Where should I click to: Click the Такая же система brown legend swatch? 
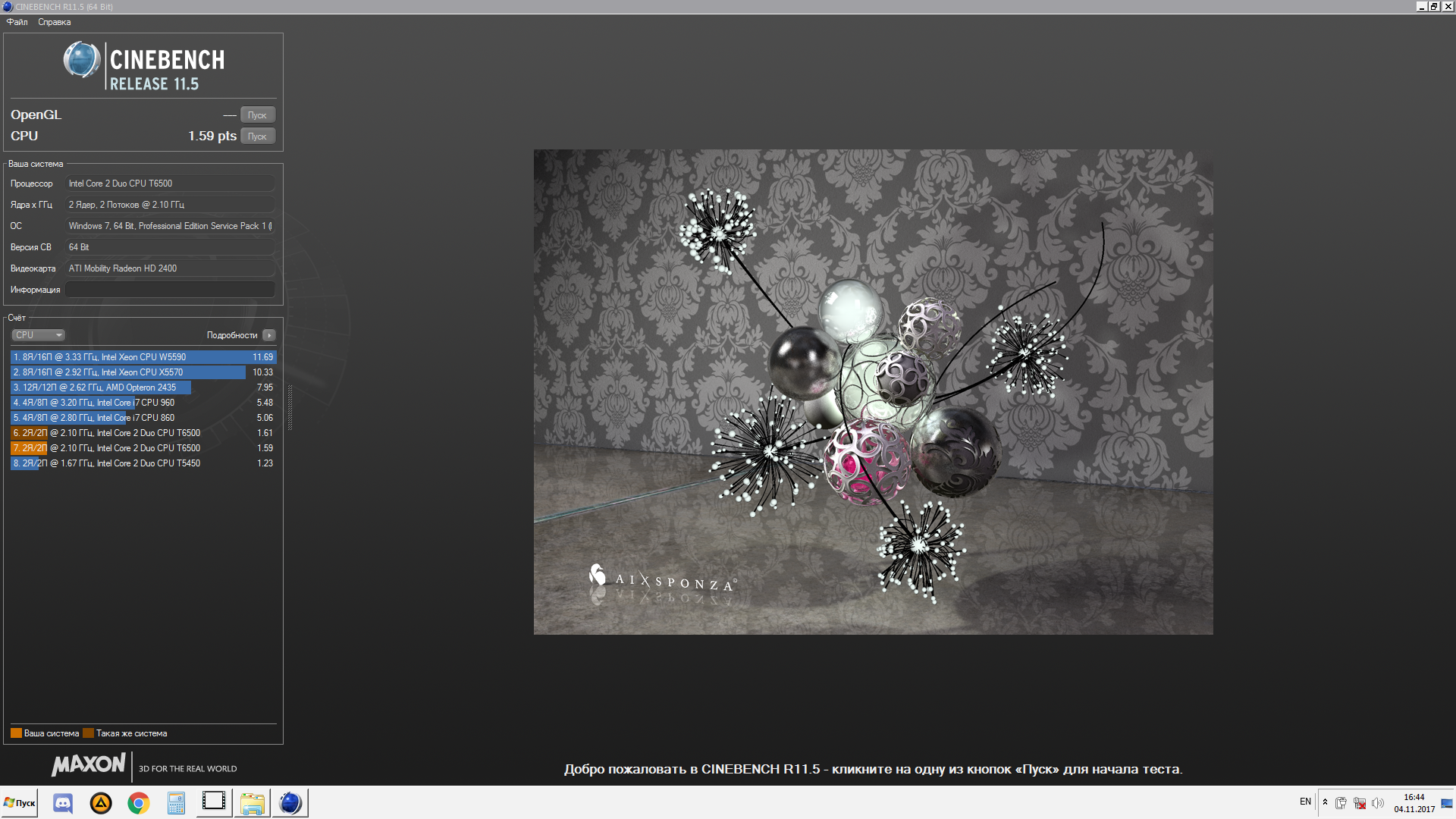pos(88,733)
